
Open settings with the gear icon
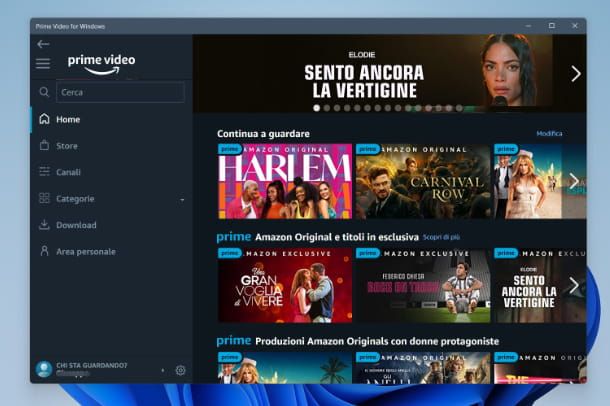(x=180, y=370)
